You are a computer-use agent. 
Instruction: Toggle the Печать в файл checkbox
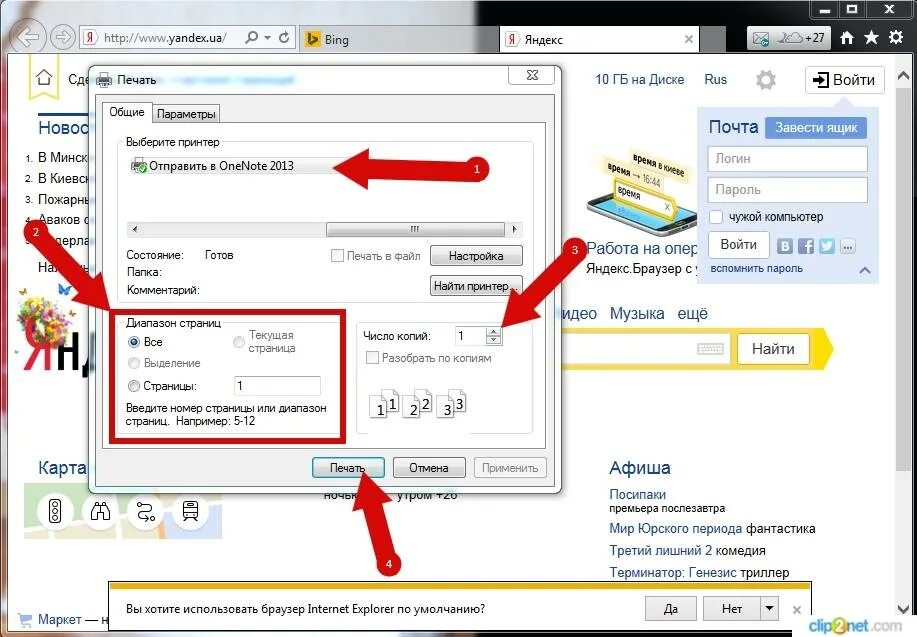[337, 256]
